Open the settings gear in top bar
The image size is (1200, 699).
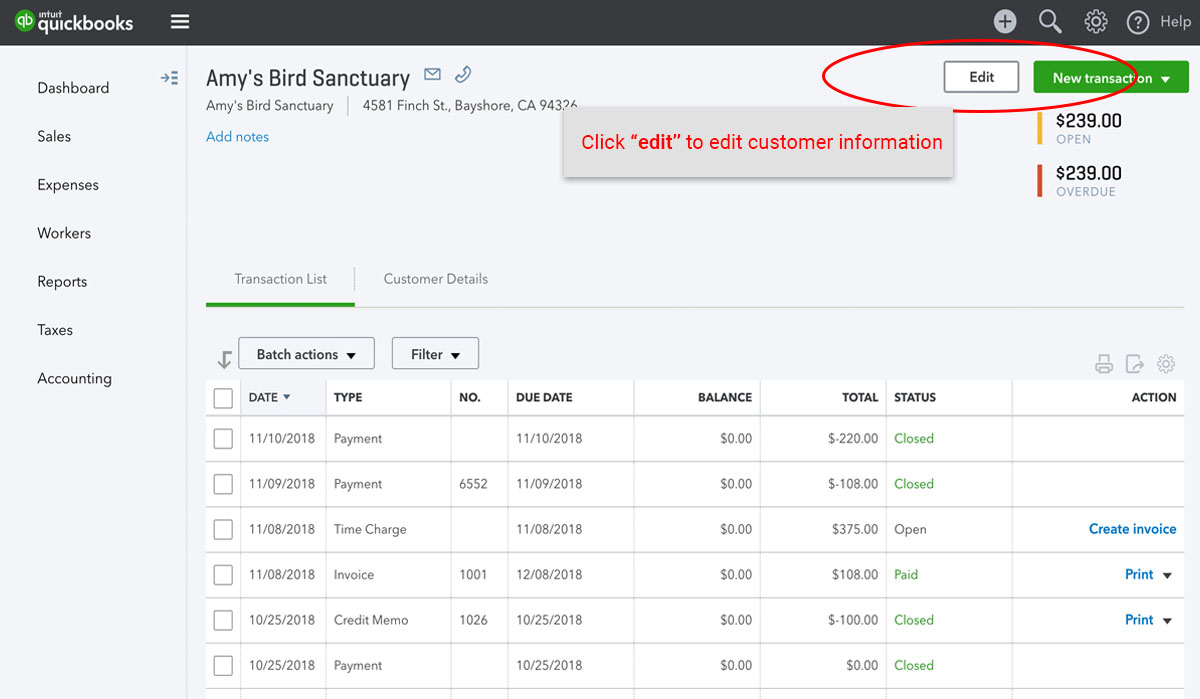coord(1096,21)
